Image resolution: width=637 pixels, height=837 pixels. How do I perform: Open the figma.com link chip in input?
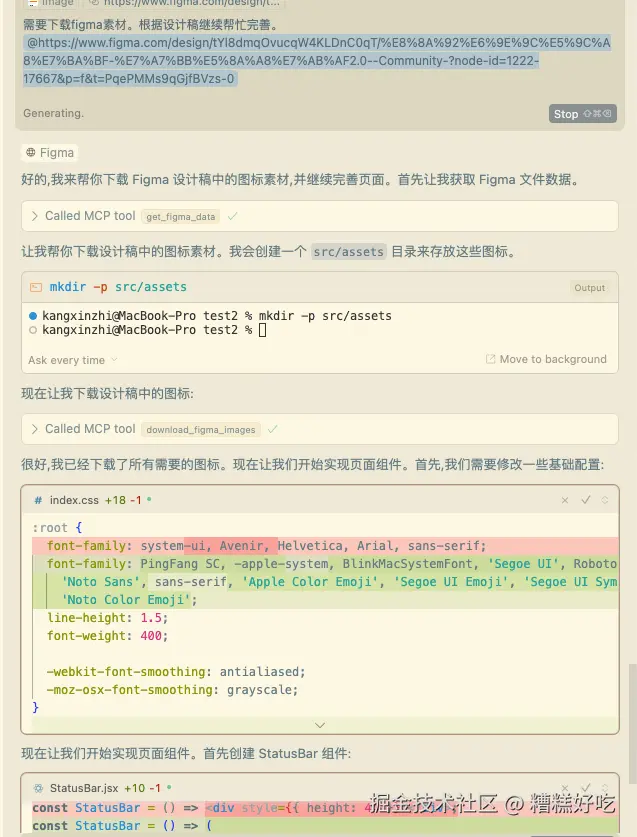184,3
